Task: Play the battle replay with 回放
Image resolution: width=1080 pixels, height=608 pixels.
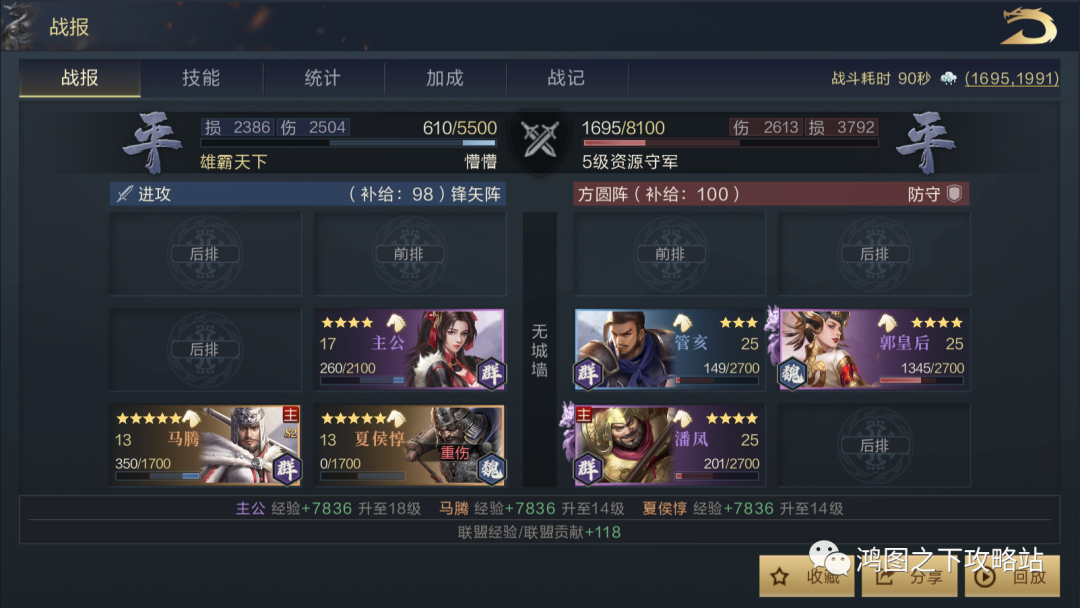Action: pos(1012,576)
